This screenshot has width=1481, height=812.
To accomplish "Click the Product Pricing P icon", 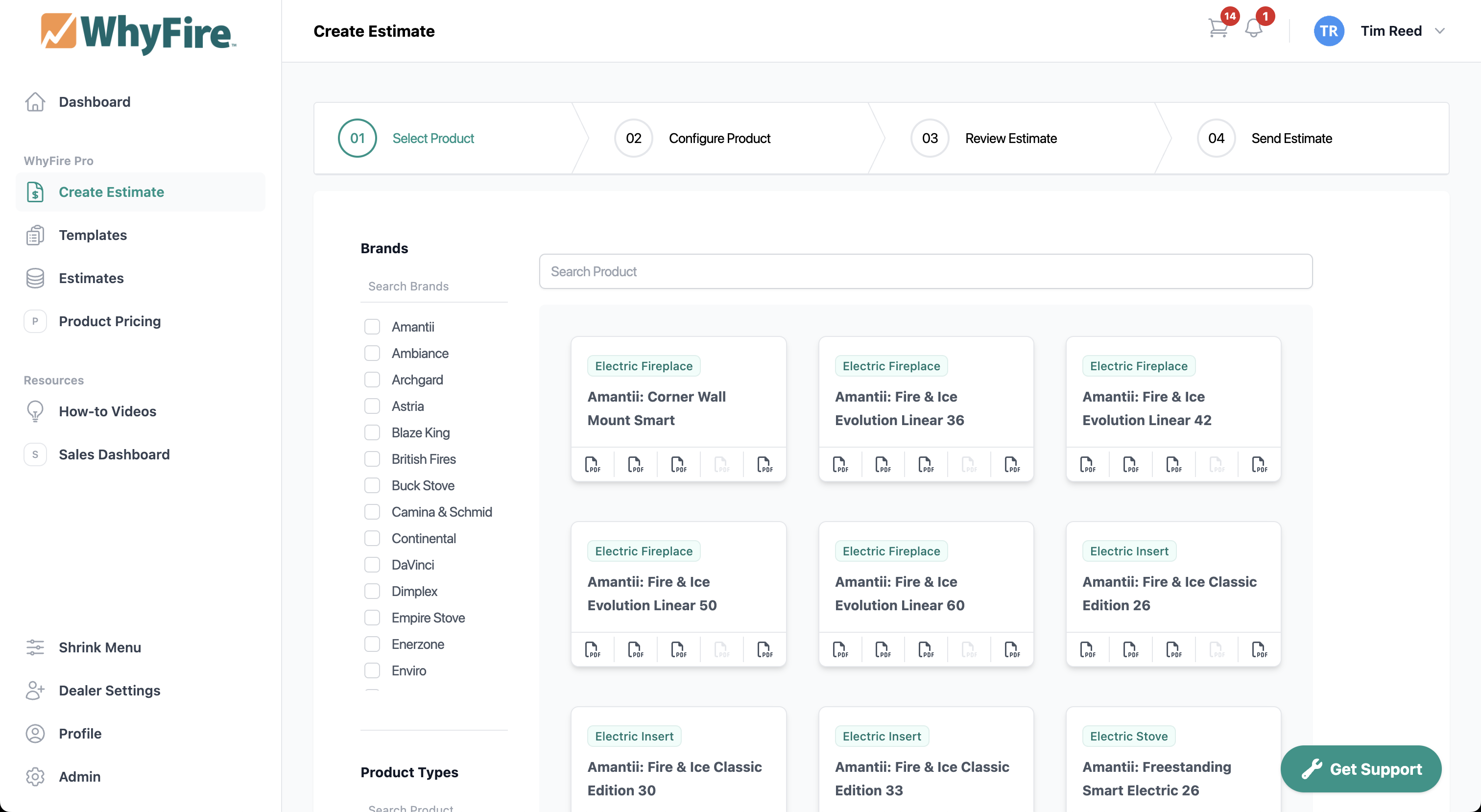I will point(35,321).
